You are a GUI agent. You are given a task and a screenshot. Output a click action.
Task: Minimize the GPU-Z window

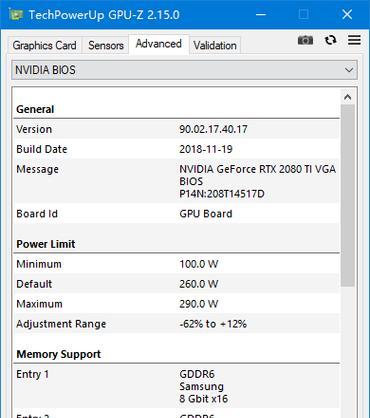pos(261,15)
